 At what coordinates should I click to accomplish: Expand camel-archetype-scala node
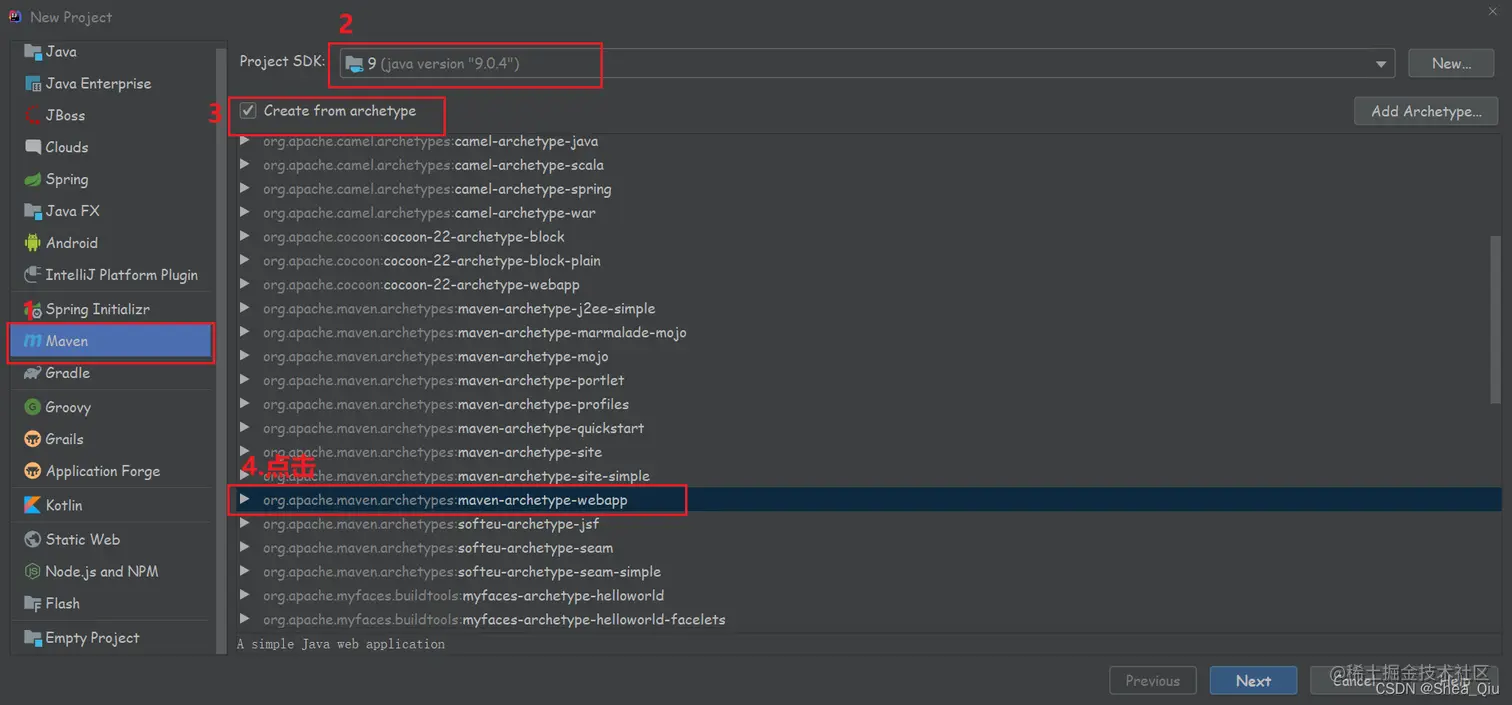pos(245,165)
